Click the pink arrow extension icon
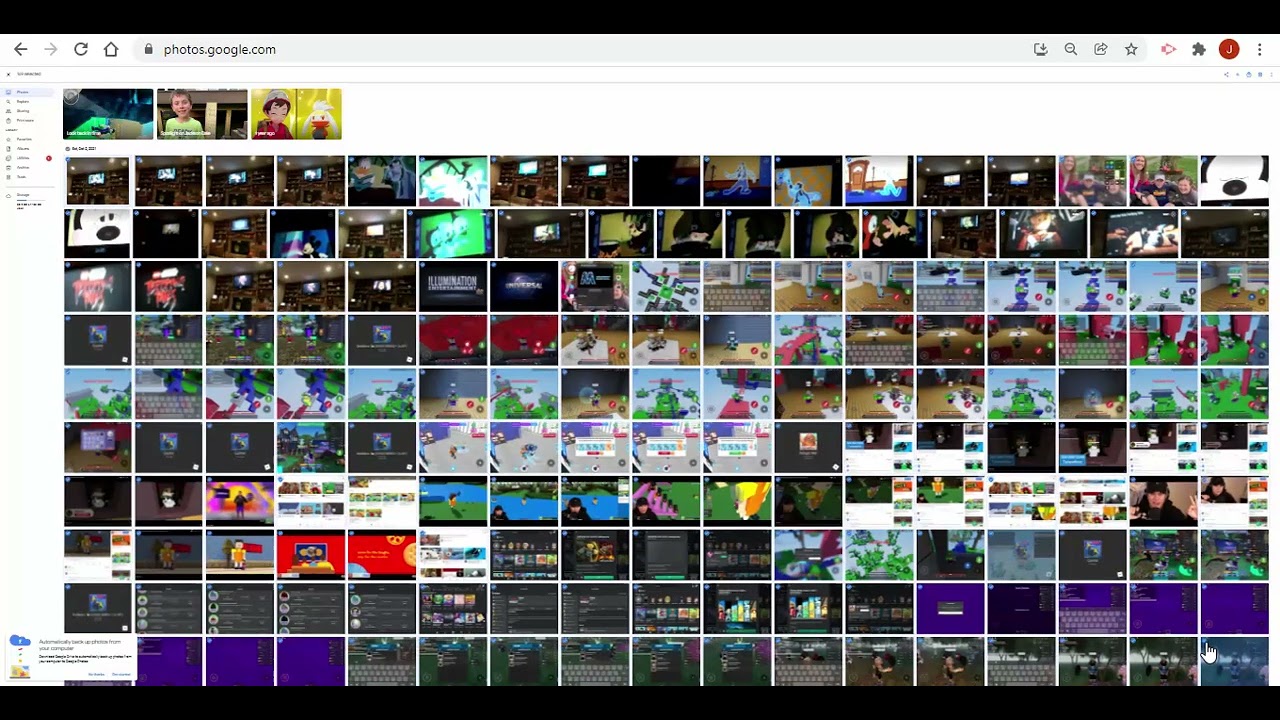The image size is (1280, 720). [x=1168, y=49]
